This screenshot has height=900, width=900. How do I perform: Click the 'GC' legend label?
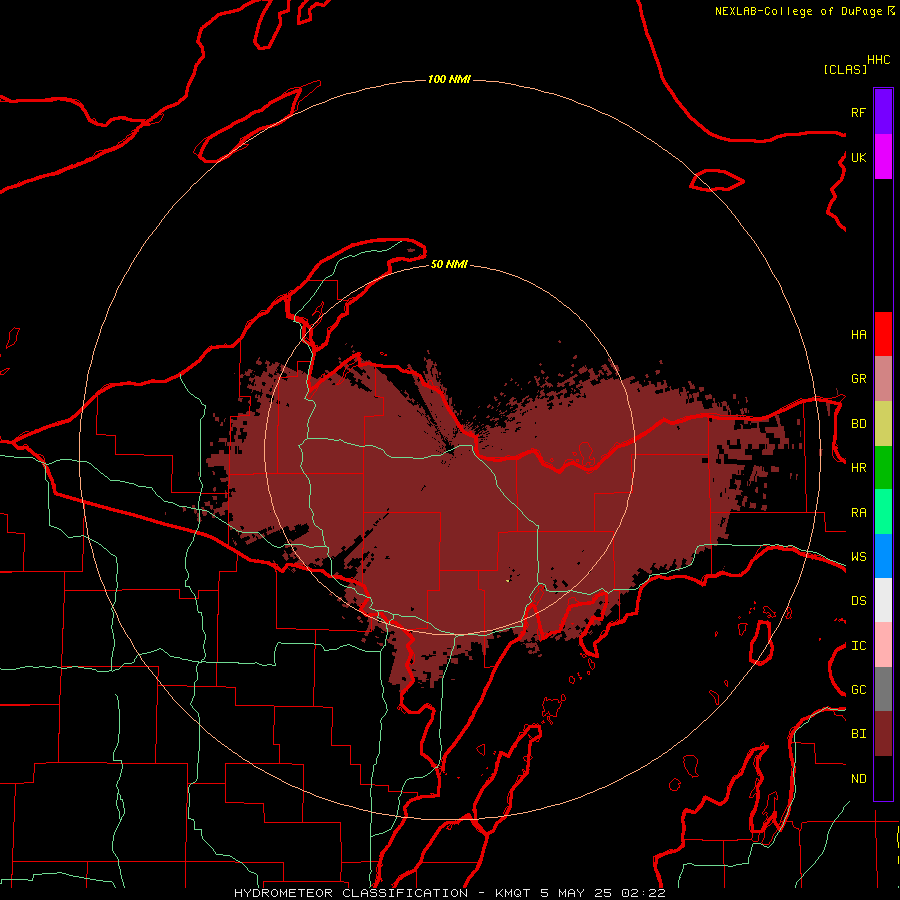(x=858, y=690)
